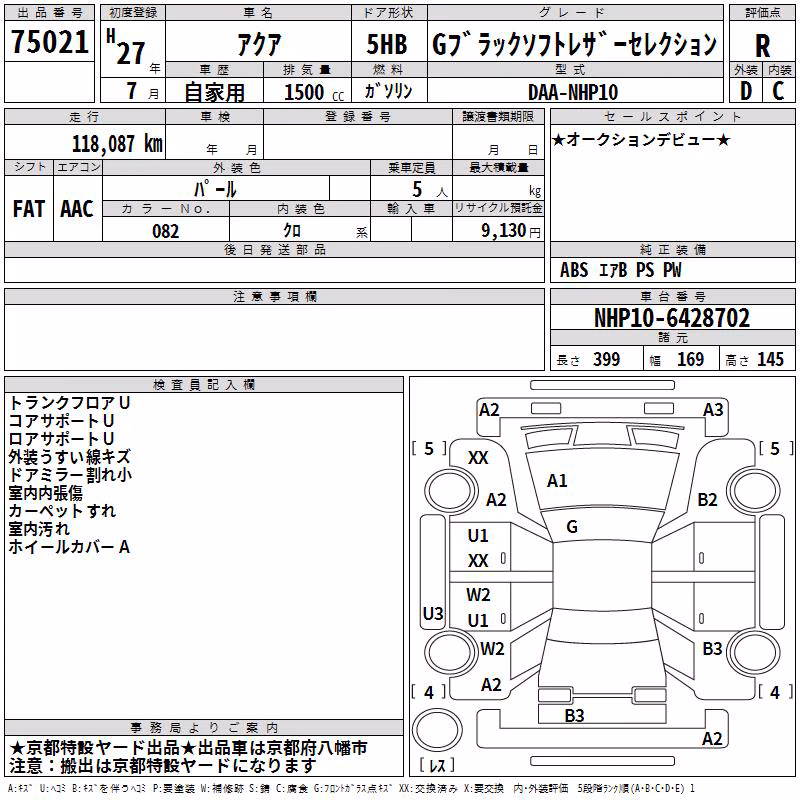Viewport: 800px width, 800px height.
Task: Click B3 mark on right rear fender
Action: pos(712,649)
